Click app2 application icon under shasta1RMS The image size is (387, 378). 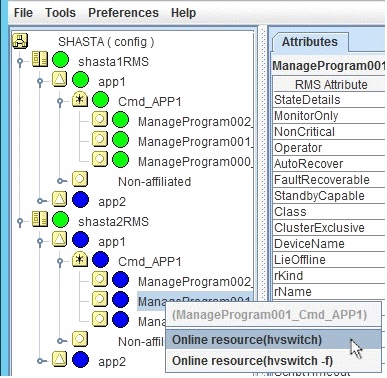(60, 200)
